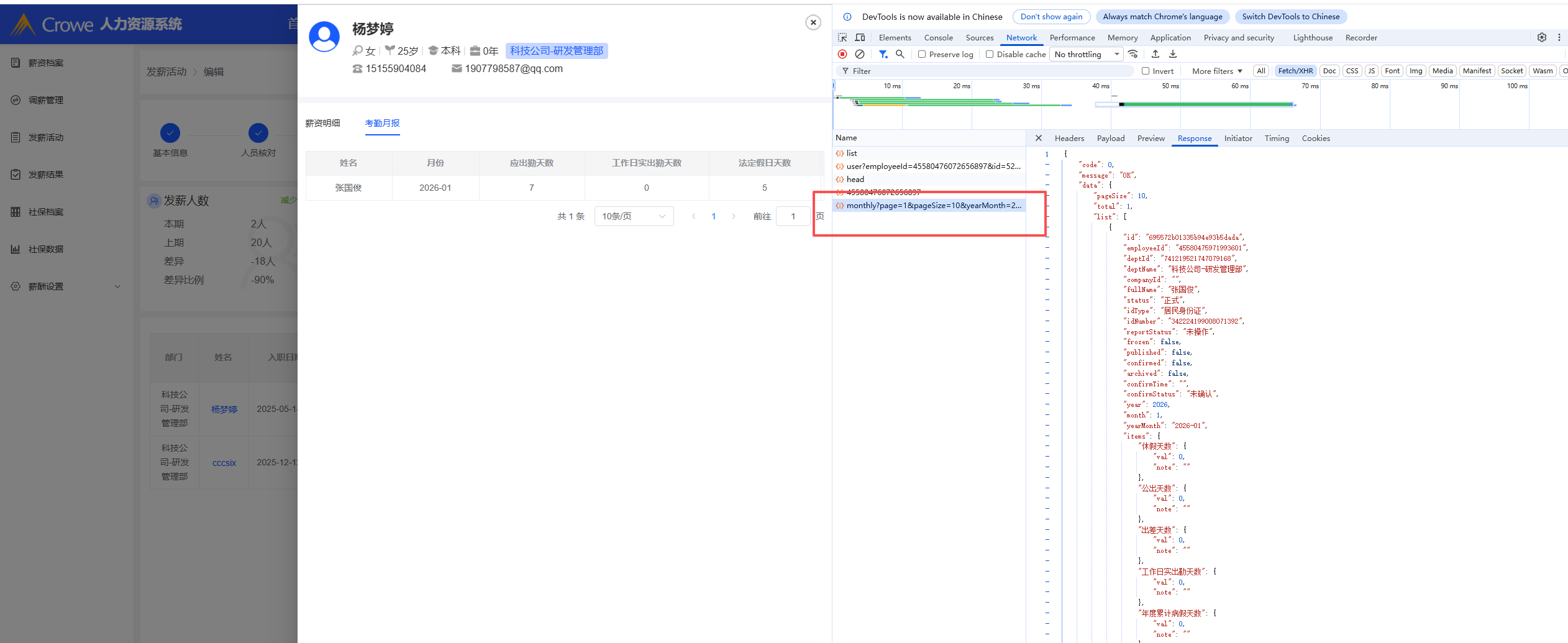Click the Don't show again button

tap(1051, 17)
